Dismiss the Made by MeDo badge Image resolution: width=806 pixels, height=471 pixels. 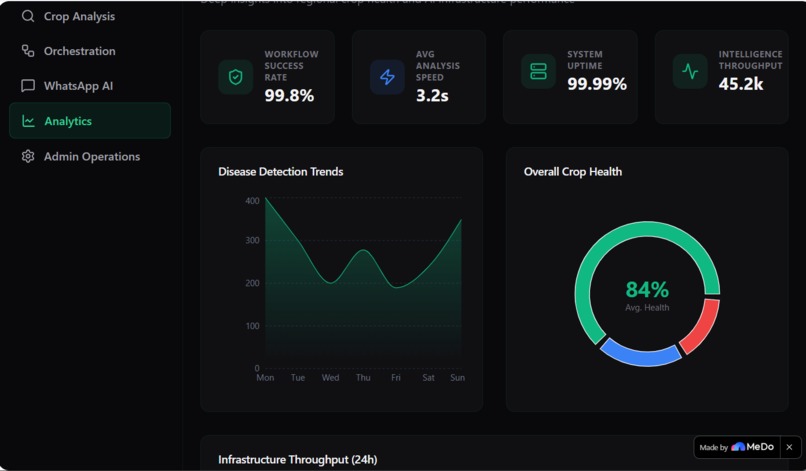click(x=790, y=447)
